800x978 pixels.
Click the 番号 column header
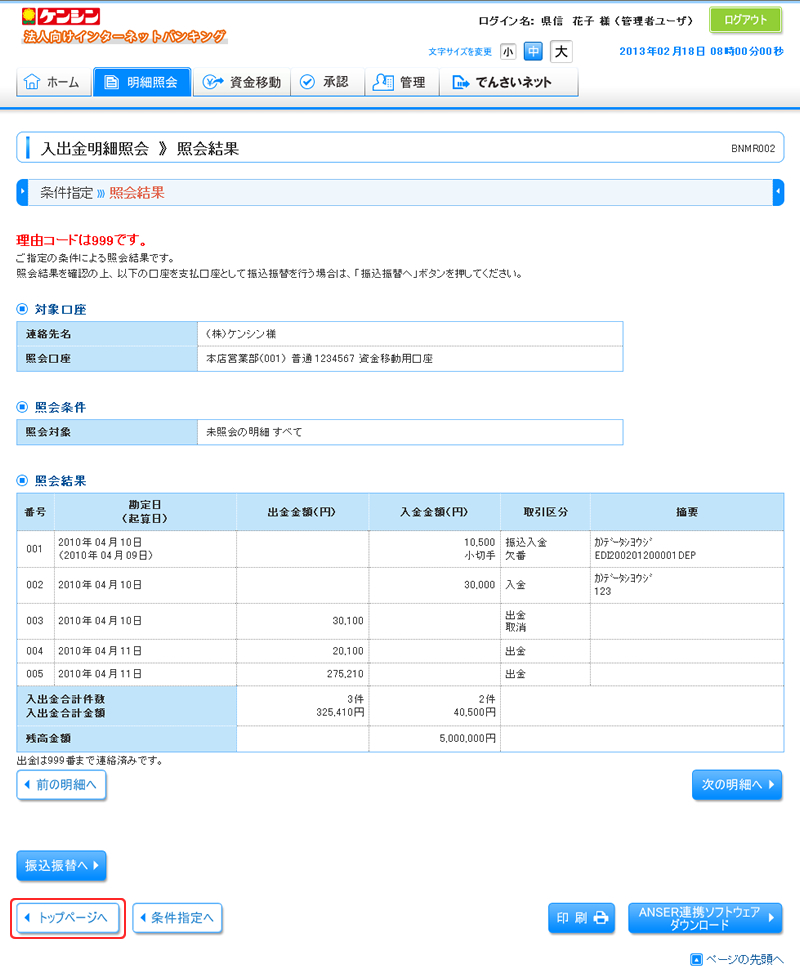[x=36, y=512]
